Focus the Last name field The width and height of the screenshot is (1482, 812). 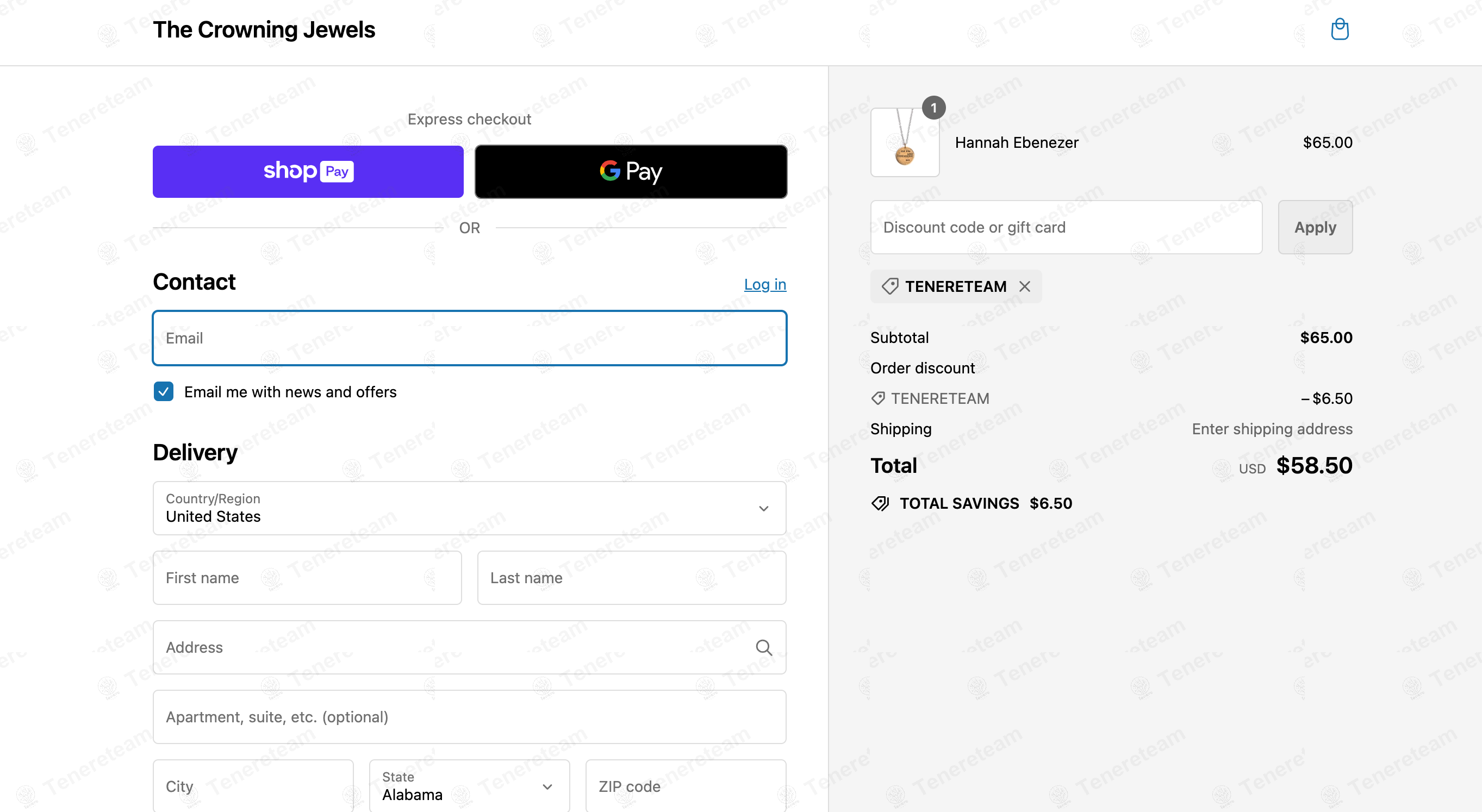pyautogui.click(x=632, y=578)
